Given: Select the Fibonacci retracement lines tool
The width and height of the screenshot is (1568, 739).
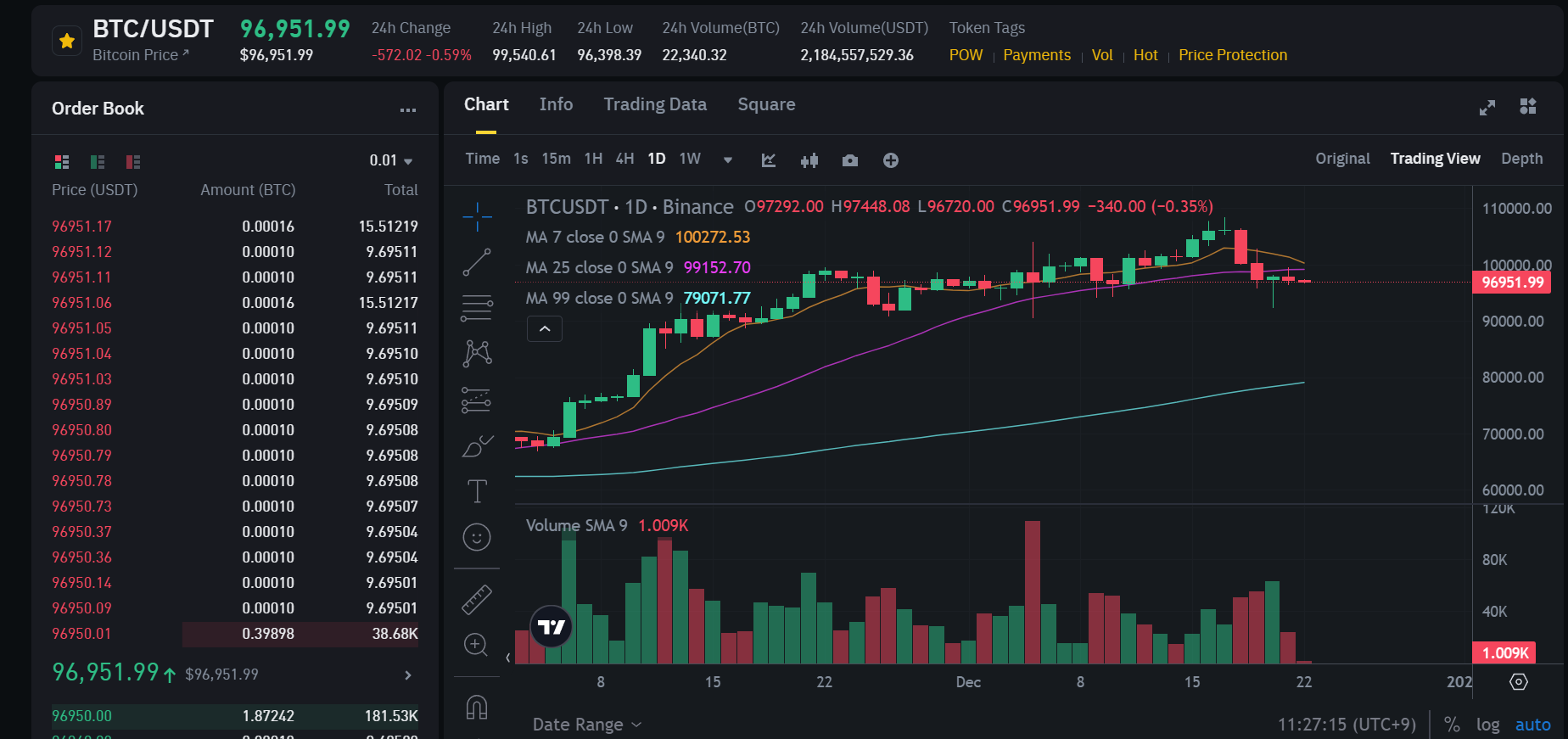Looking at the screenshot, I should tap(477, 308).
